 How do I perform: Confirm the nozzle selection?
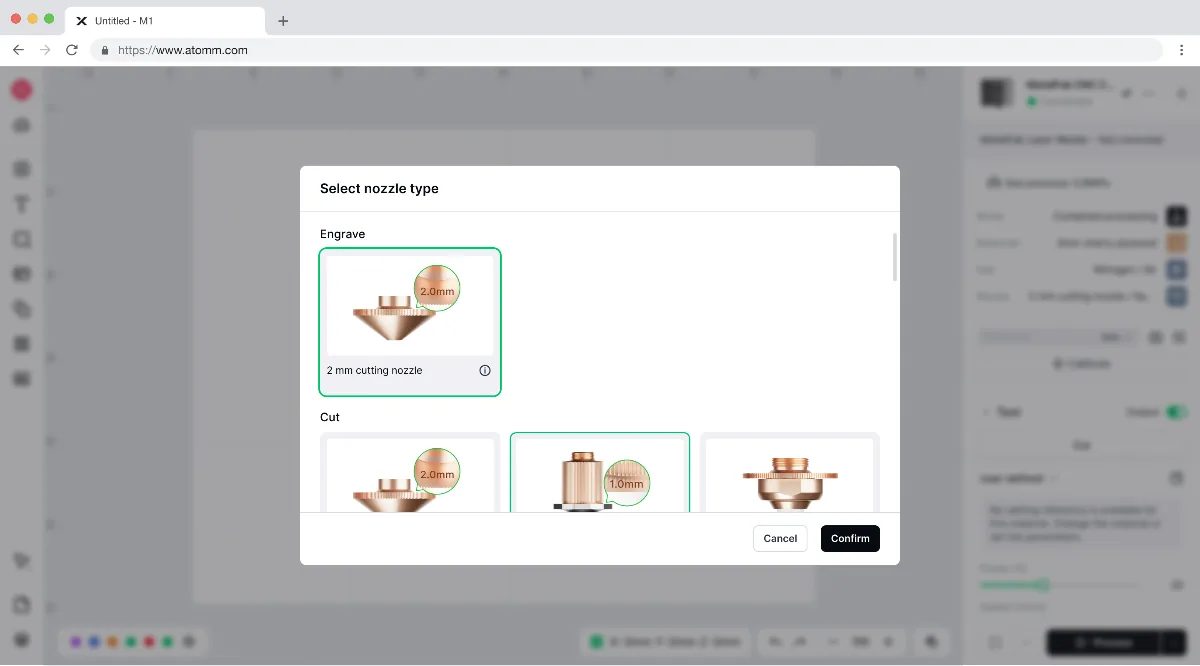tap(850, 538)
